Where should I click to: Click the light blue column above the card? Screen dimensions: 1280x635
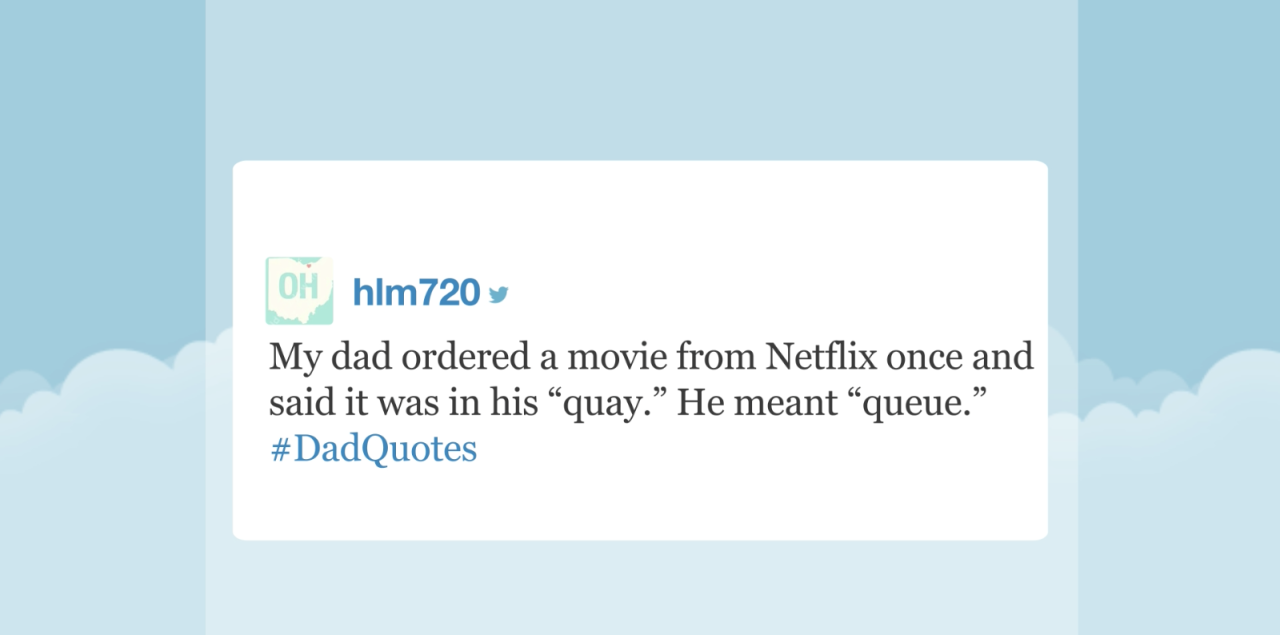[641, 80]
